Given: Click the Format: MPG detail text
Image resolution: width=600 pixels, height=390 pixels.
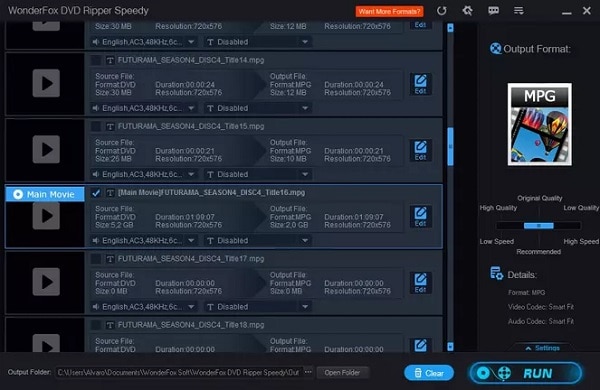Looking at the screenshot, I should pos(527,293).
